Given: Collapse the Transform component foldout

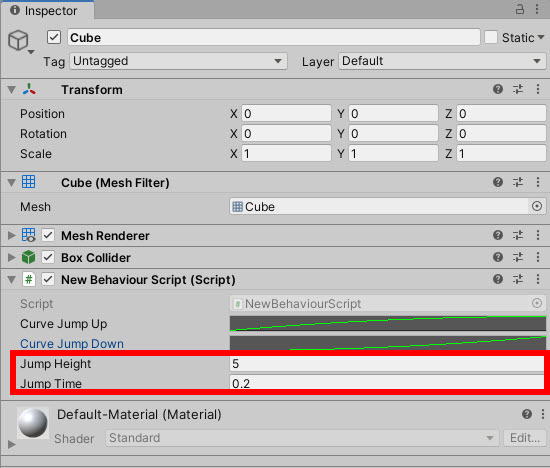Looking at the screenshot, I should coord(12,90).
